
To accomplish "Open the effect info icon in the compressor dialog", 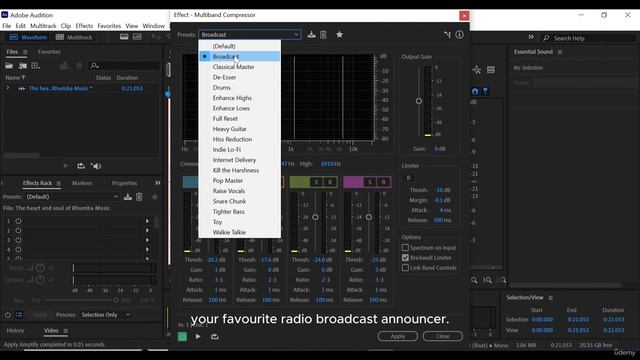I will click(460, 35).
